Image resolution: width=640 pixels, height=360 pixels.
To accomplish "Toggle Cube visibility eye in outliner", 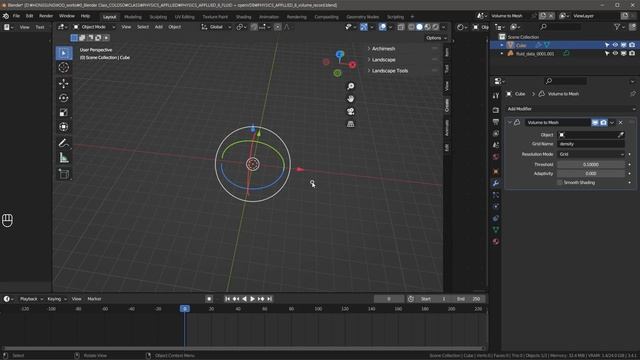I will click(x=615, y=45).
